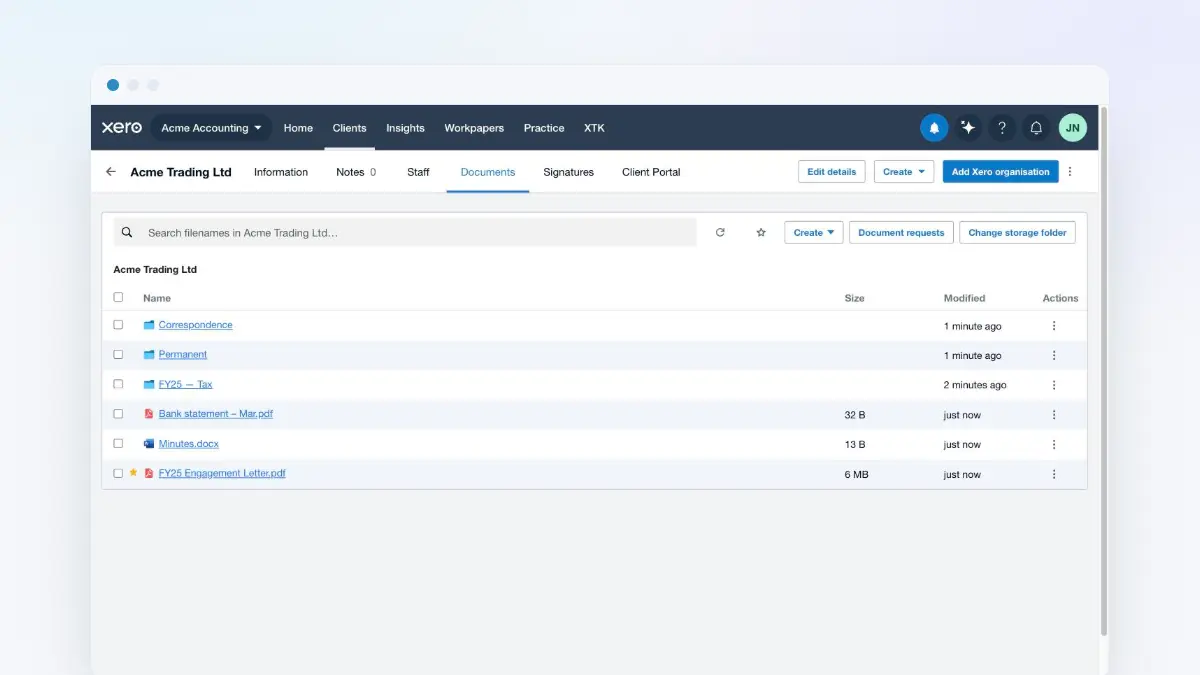
Task: Click the filename search field
Action: (405, 233)
